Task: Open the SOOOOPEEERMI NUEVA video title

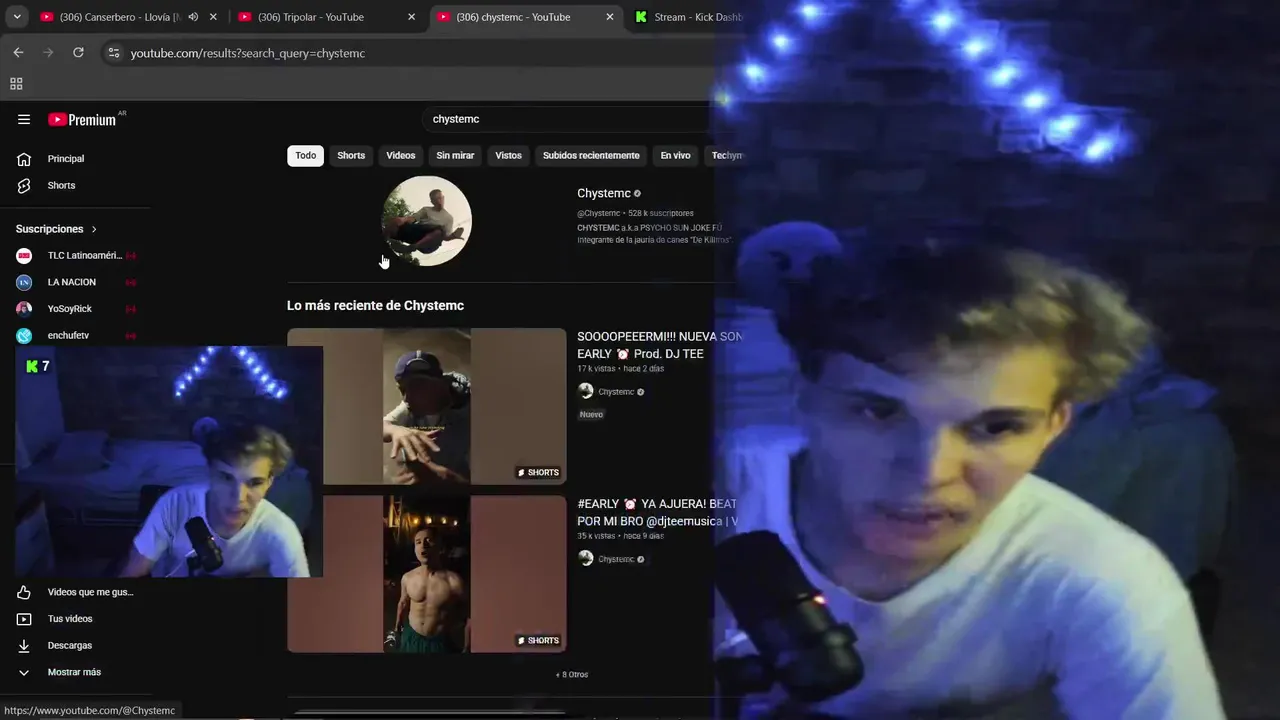Action: 660,345
